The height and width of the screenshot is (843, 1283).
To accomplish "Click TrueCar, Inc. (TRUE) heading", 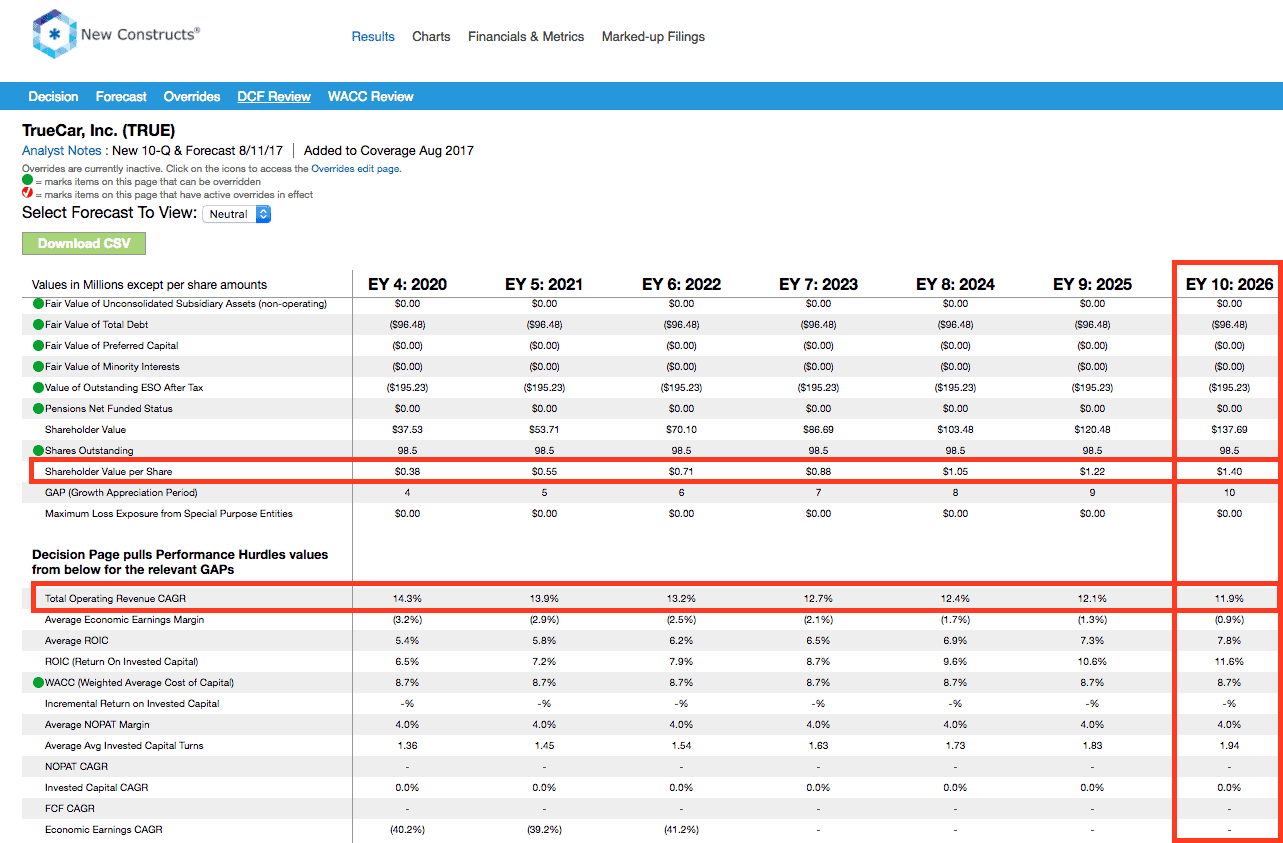I will 99,131.
